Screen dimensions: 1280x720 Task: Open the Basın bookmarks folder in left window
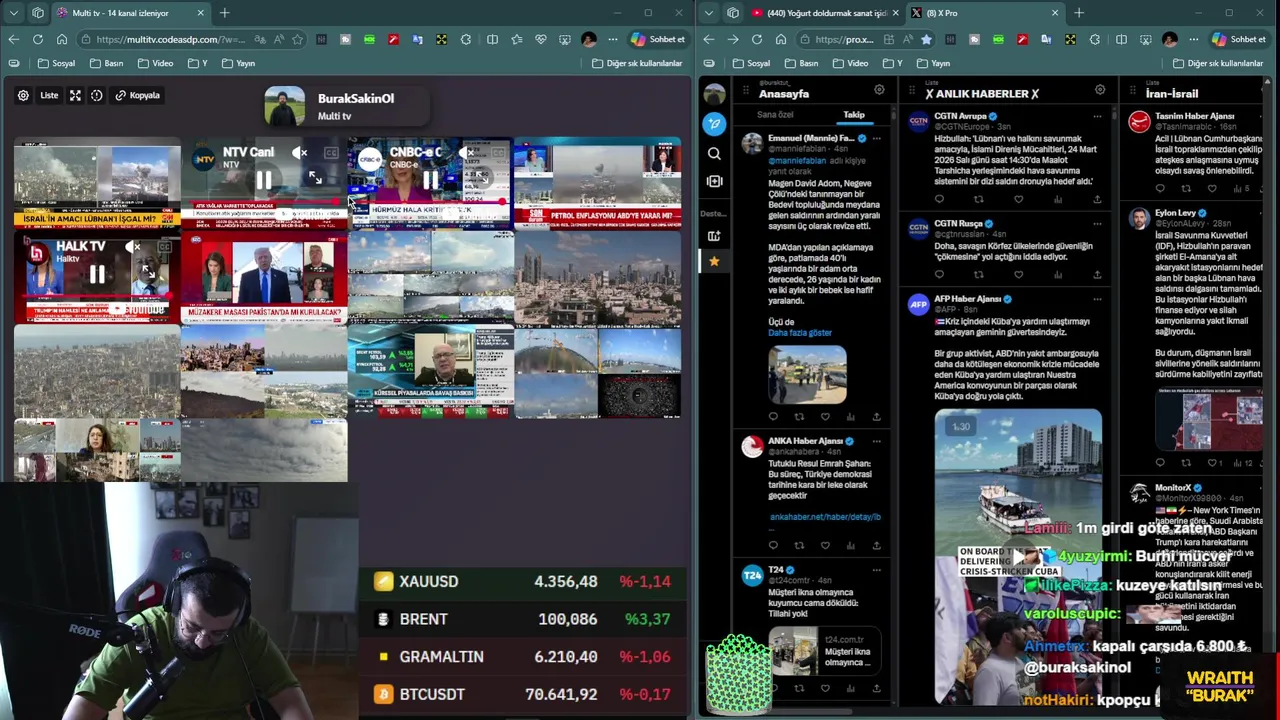click(x=107, y=63)
